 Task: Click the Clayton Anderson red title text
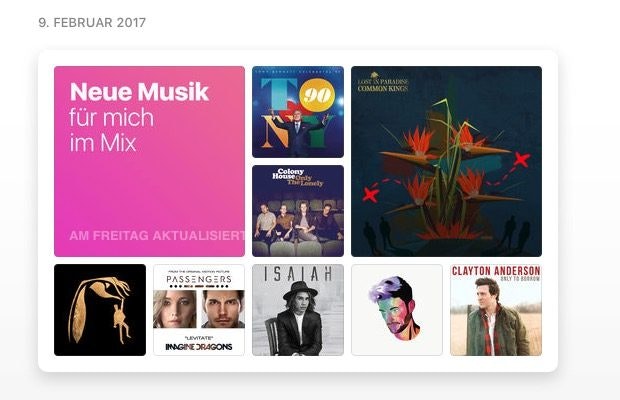tap(496, 271)
